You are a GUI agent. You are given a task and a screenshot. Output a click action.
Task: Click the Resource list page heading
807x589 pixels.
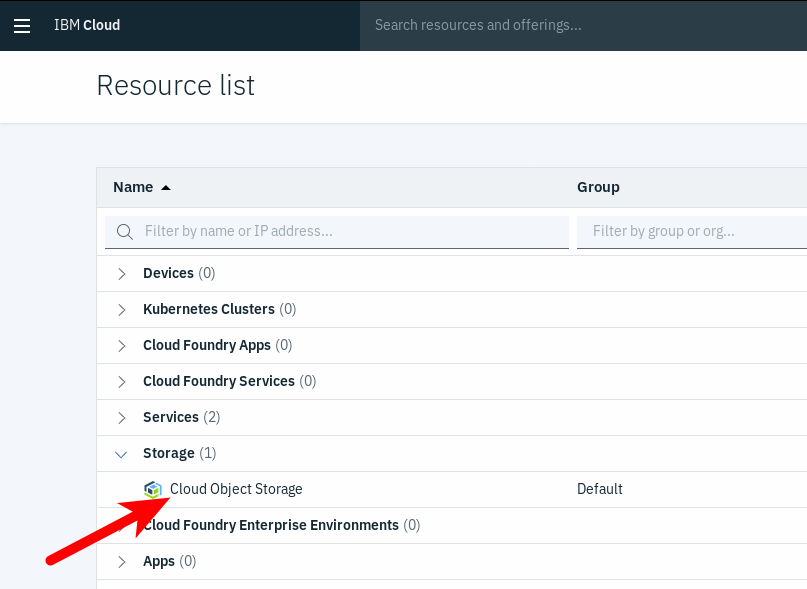(x=176, y=85)
